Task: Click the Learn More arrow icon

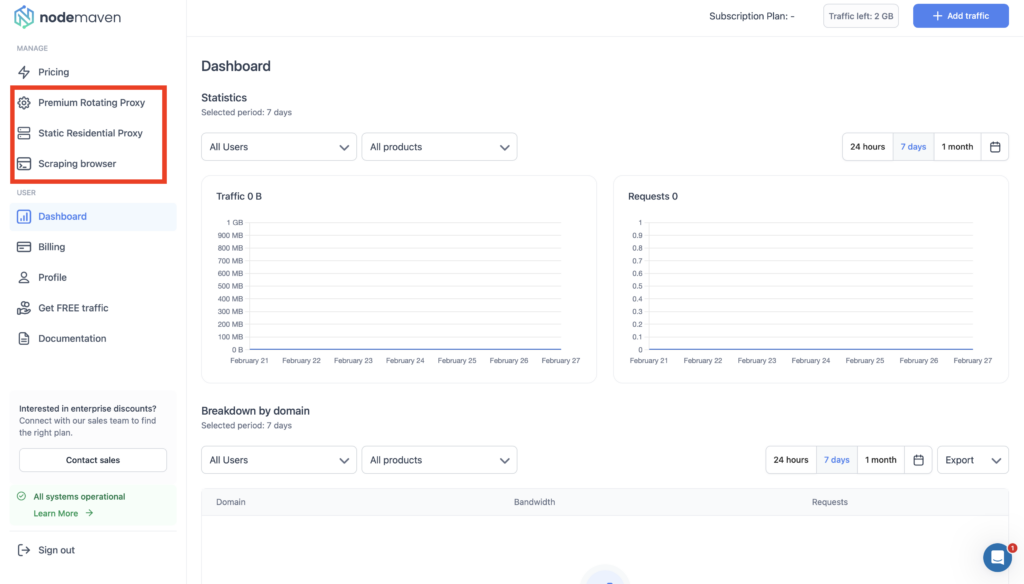Action: coord(89,513)
